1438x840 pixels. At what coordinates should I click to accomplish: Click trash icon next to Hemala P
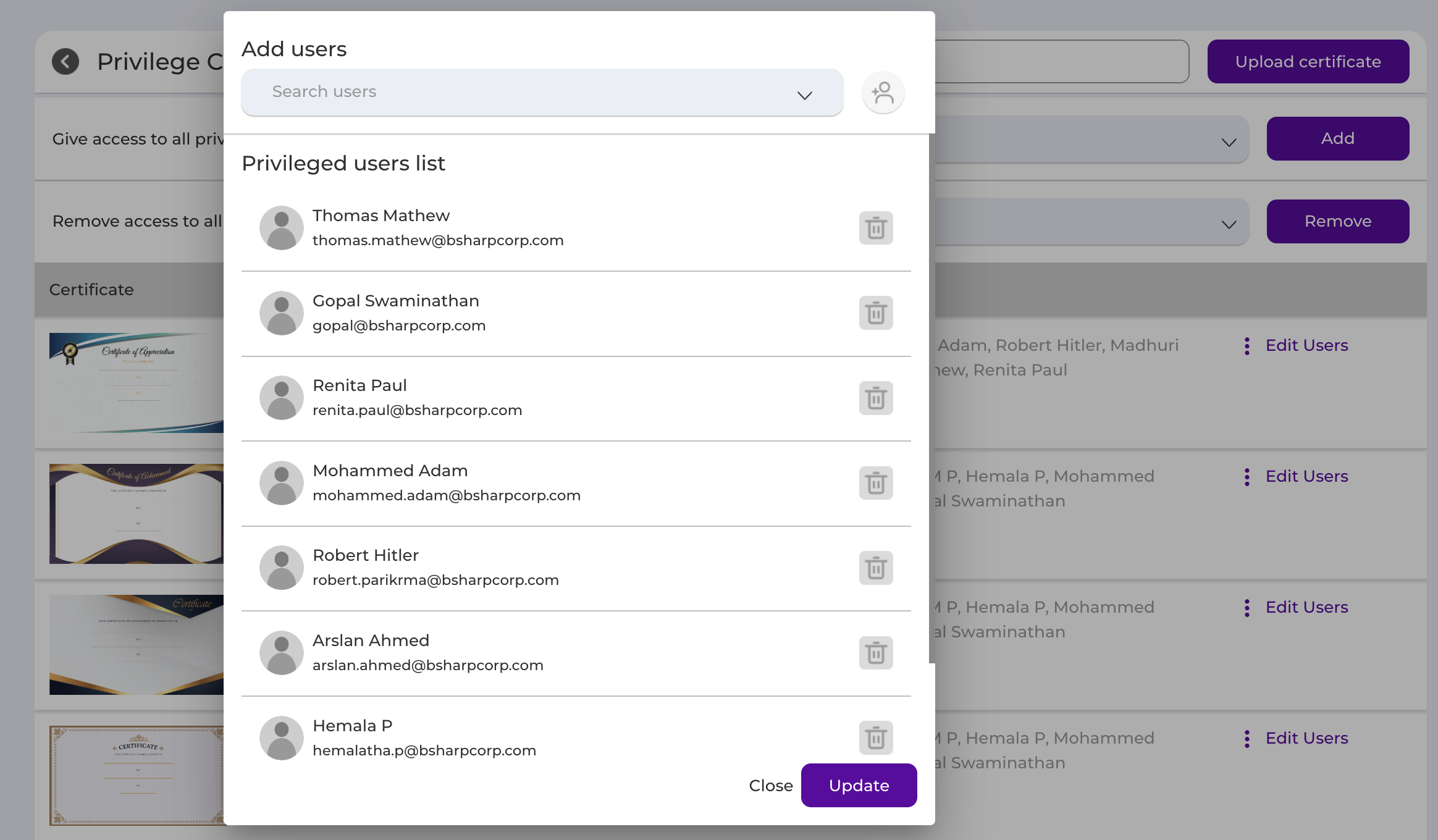click(x=876, y=737)
